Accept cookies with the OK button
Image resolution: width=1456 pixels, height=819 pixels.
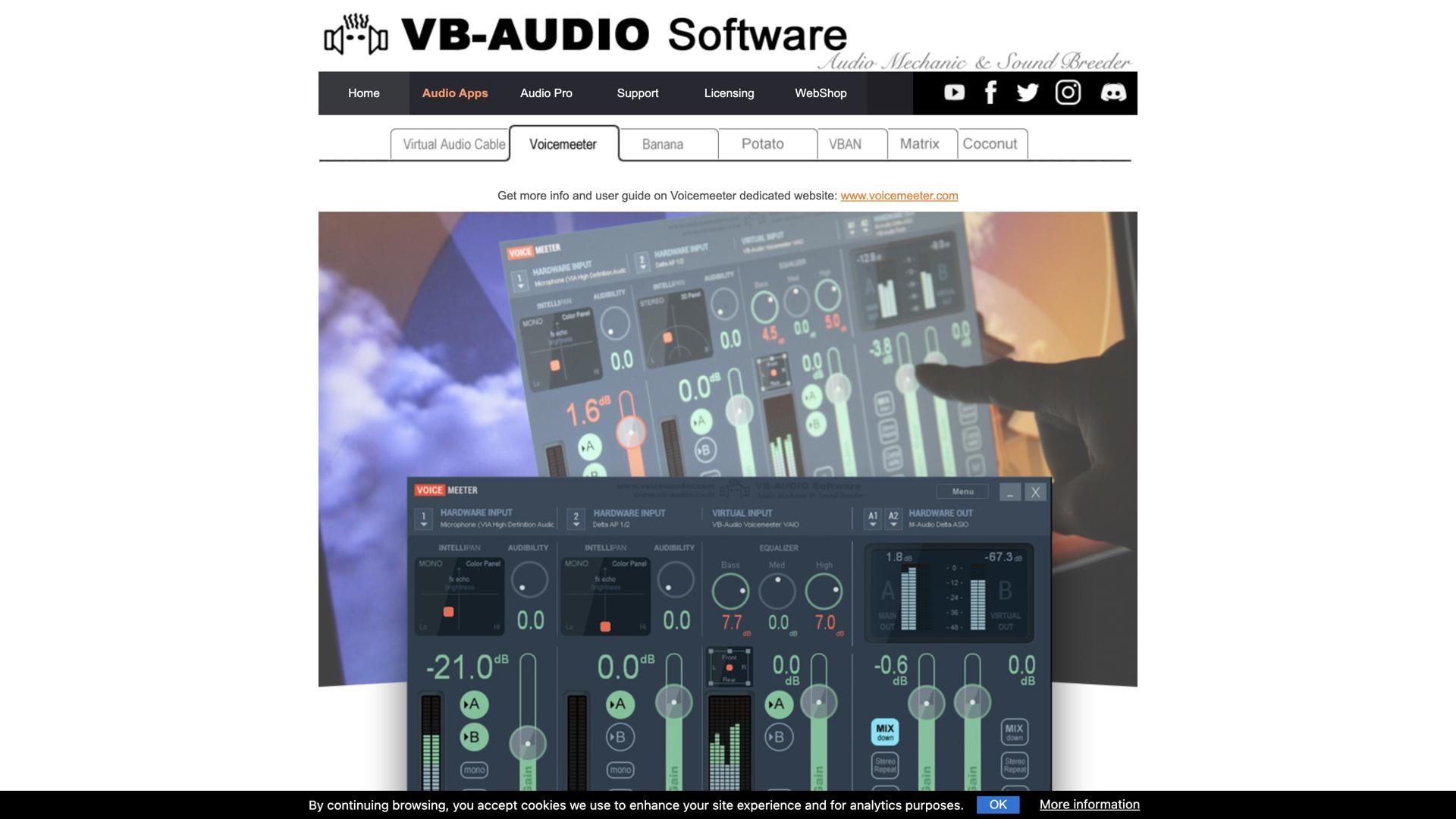click(x=997, y=805)
